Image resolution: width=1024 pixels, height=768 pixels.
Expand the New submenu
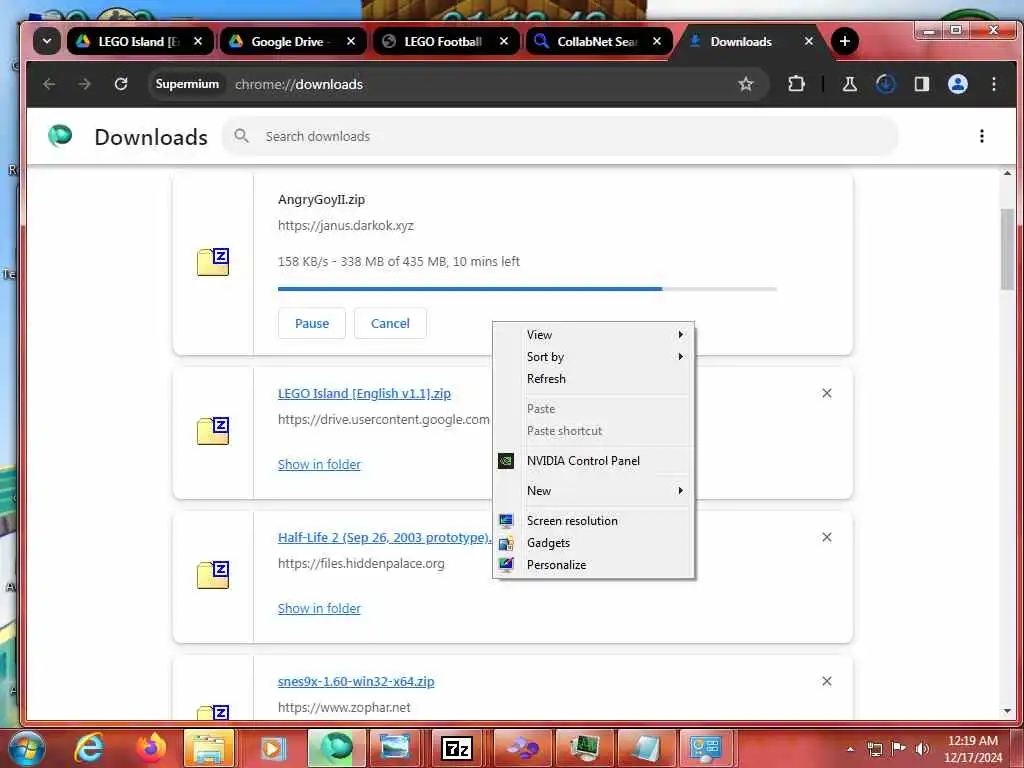pyautogui.click(x=593, y=490)
